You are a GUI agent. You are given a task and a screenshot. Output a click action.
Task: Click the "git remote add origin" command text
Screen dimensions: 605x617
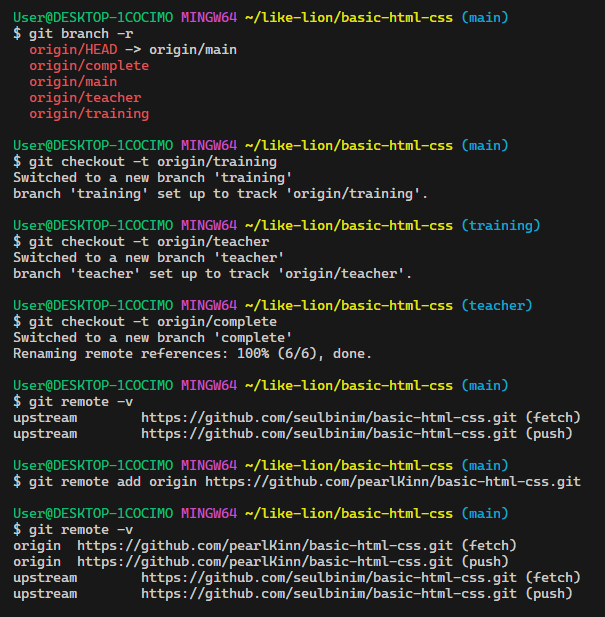coord(113,482)
